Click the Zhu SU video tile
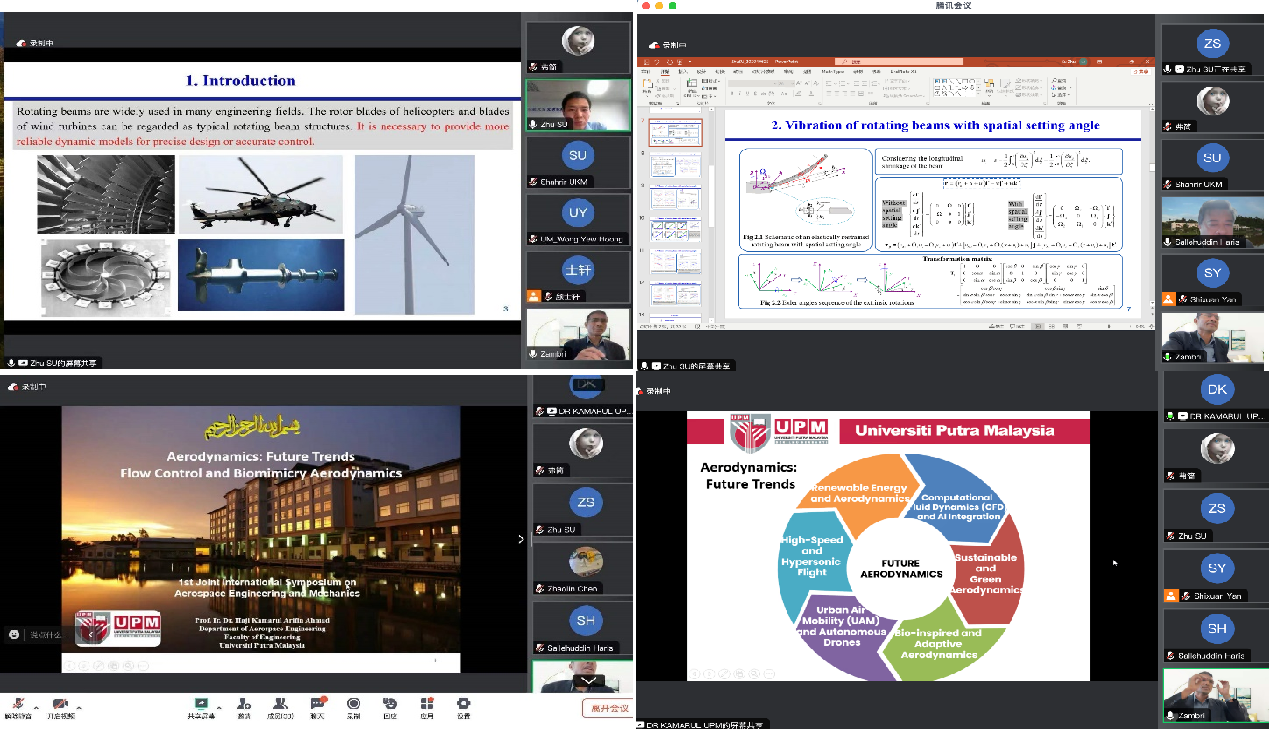This screenshot has width=1269, height=729. point(578,104)
